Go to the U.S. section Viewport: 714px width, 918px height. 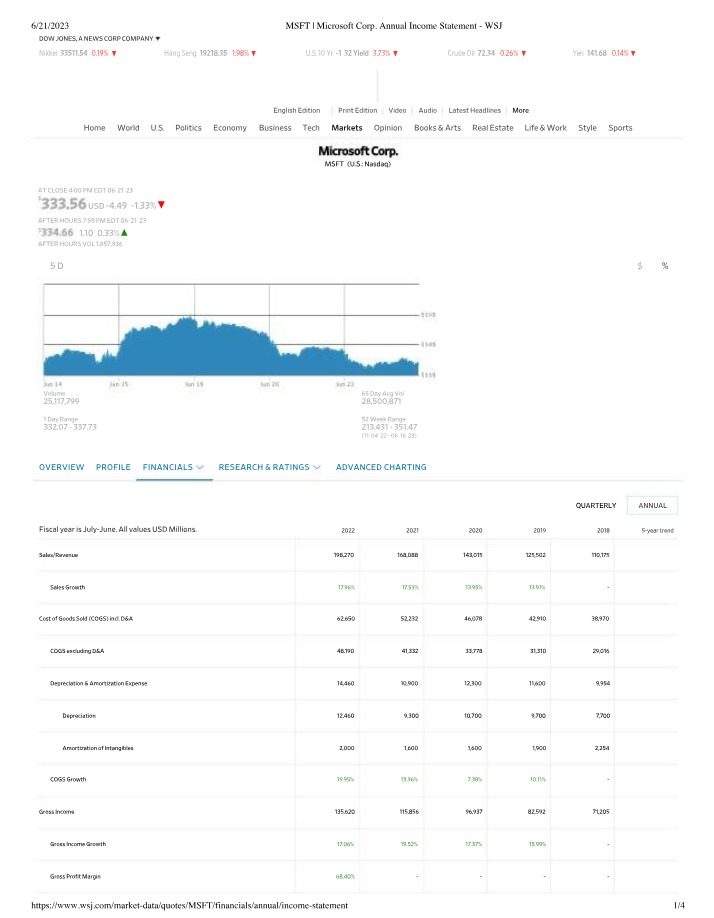tap(157, 128)
